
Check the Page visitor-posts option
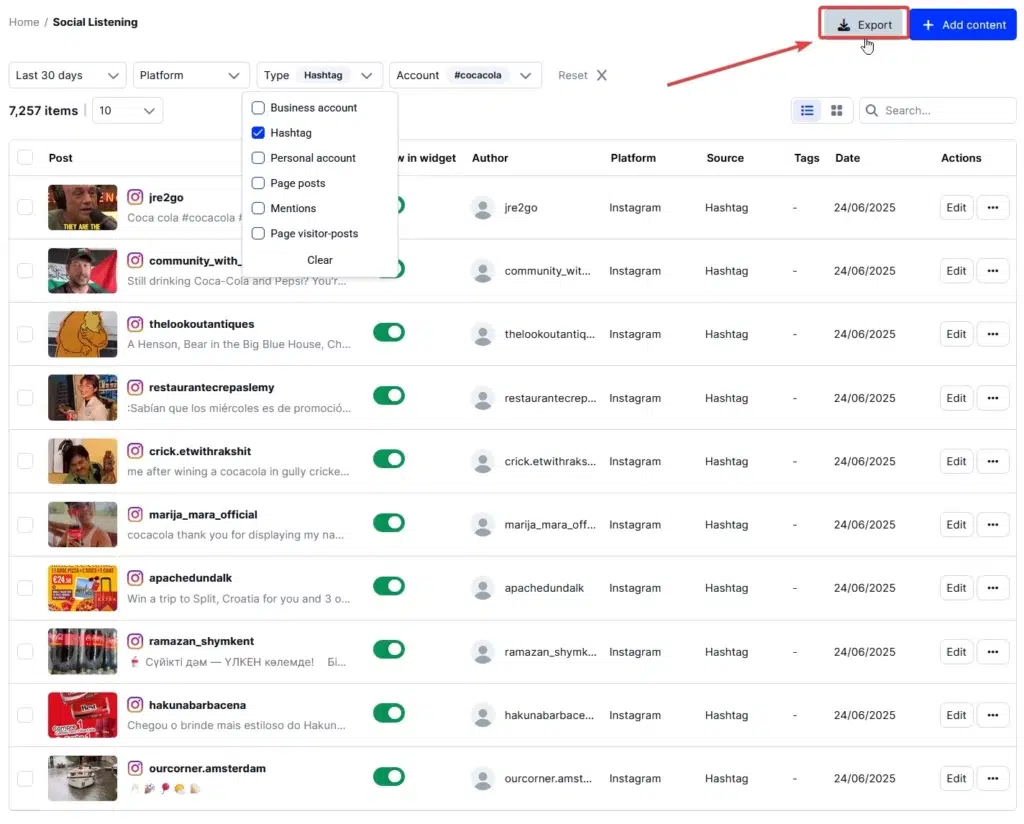click(x=258, y=233)
